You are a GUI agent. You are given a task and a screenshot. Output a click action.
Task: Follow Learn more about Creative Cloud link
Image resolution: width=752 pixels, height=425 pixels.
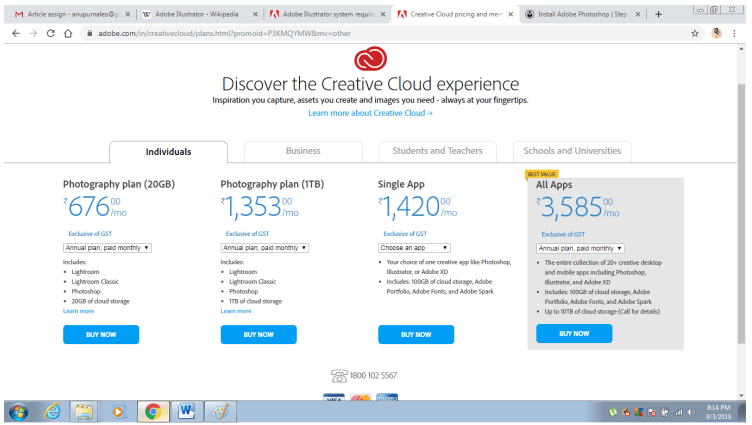coord(370,113)
